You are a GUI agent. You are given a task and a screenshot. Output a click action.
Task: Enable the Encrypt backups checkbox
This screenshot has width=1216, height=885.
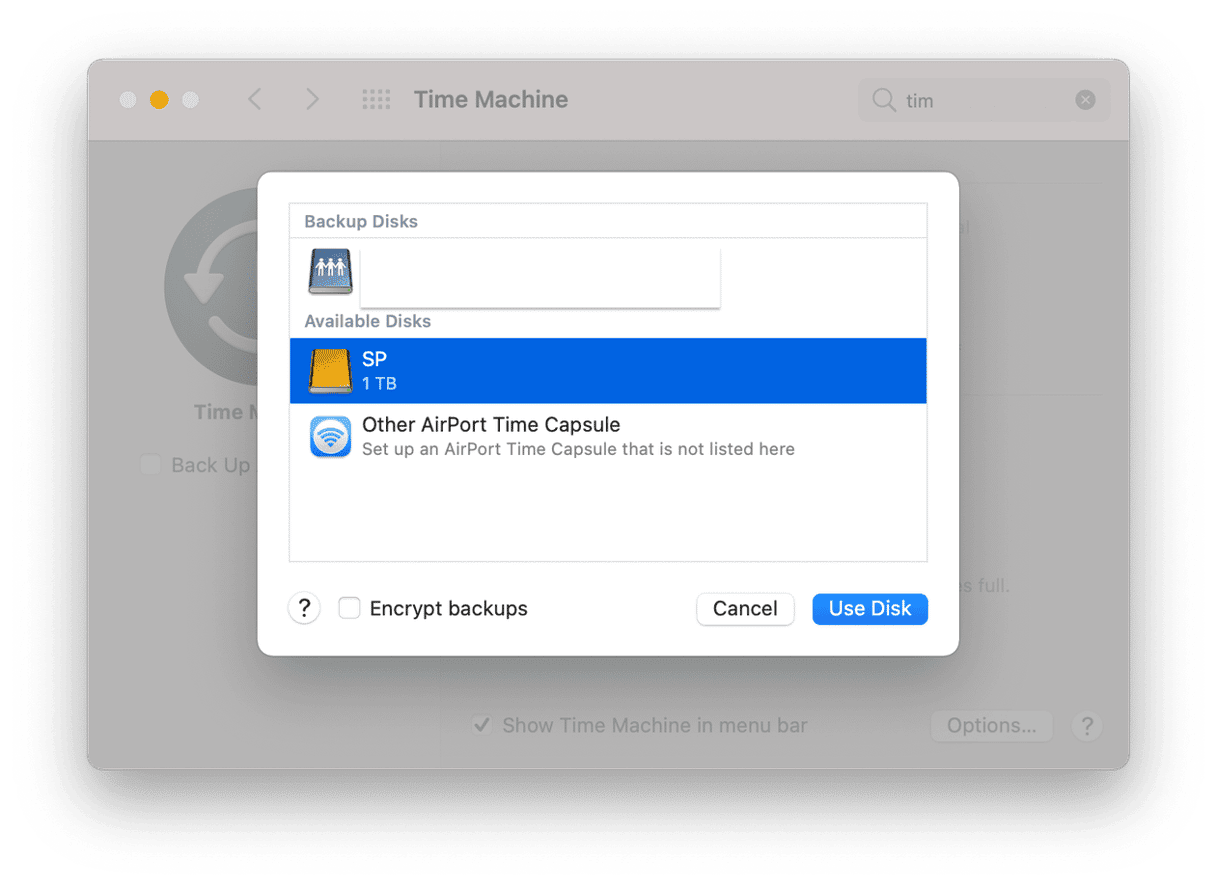349,608
